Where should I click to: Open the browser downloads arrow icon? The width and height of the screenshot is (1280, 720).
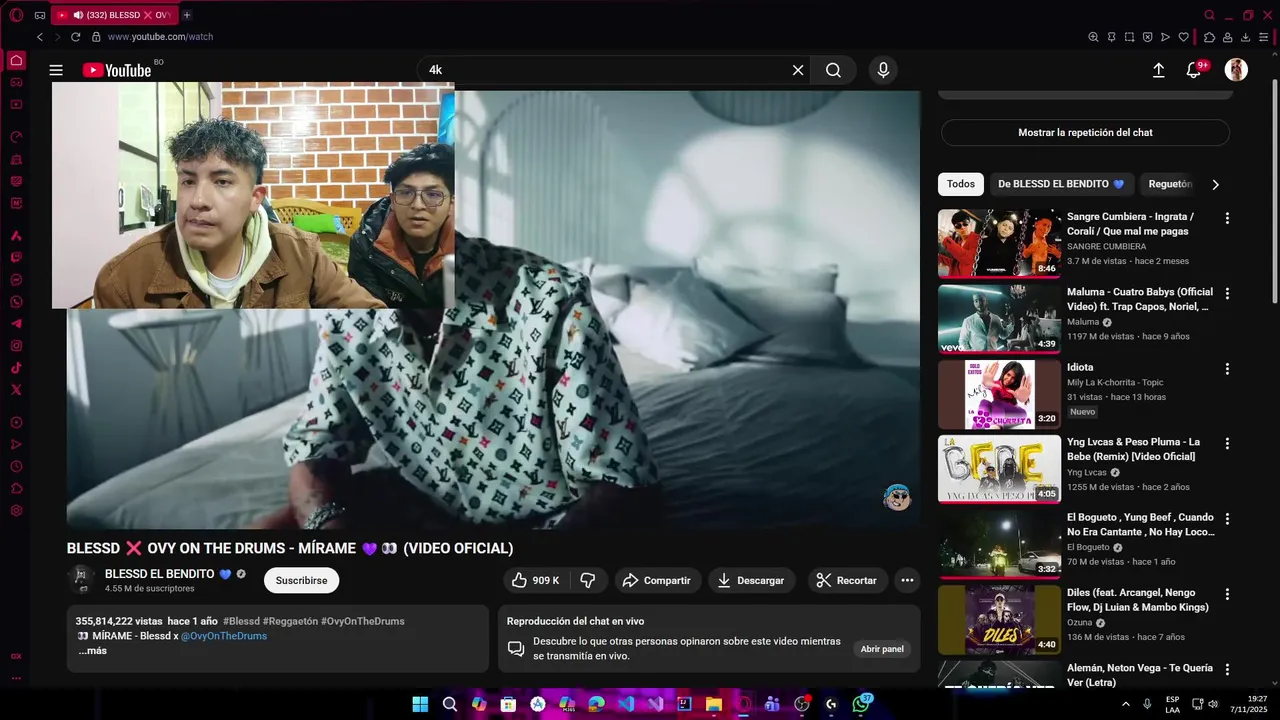[x=1245, y=37]
